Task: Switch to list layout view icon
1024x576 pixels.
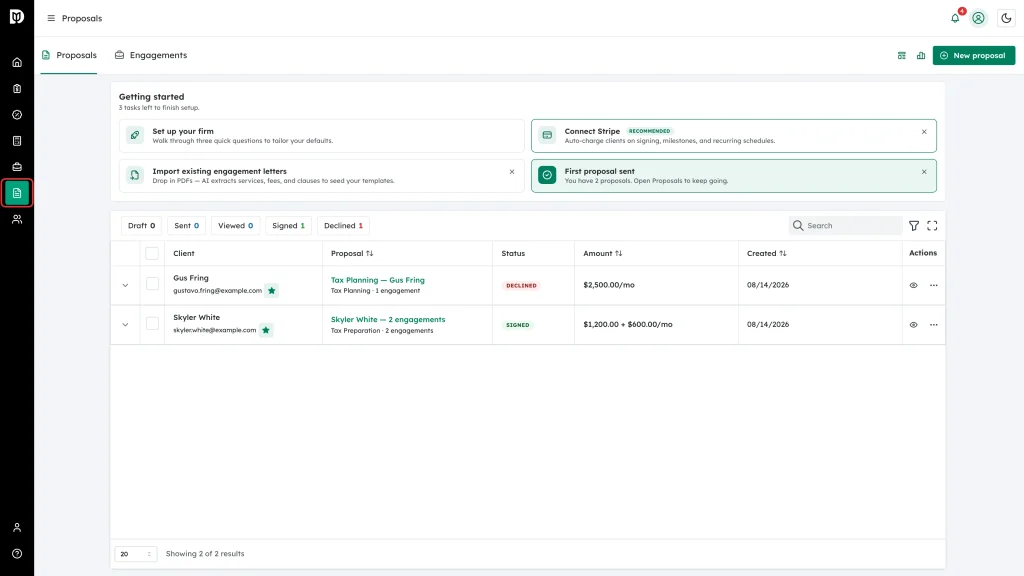Action: tap(902, 56)
